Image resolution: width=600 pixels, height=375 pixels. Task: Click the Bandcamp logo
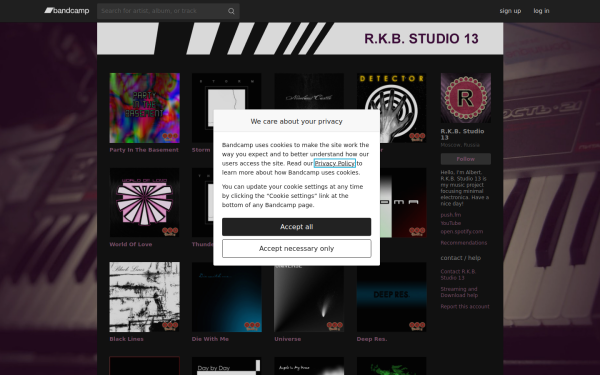[67, 11]
